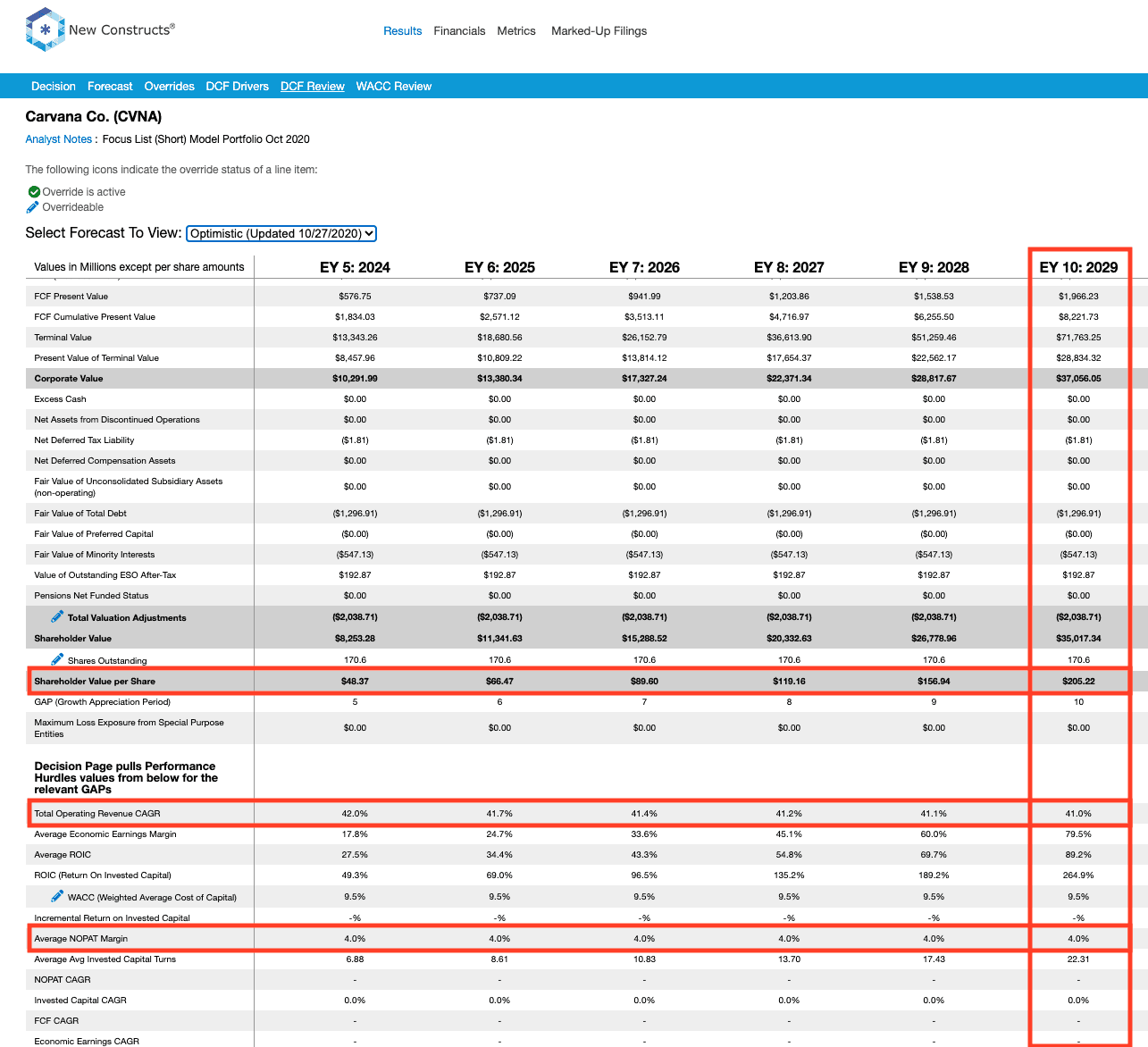Click the EY 6: 2025 column header

click(499, 267)
